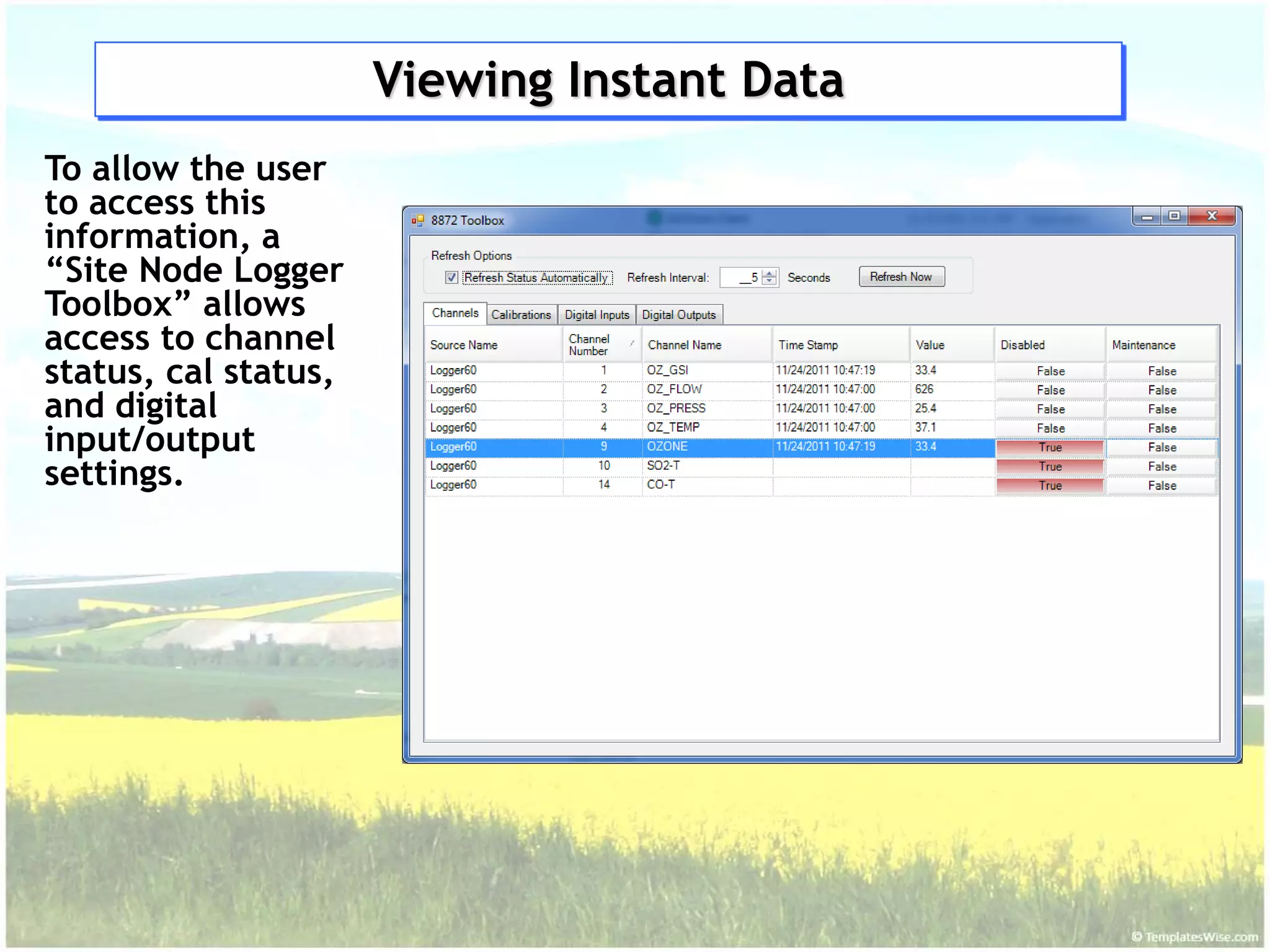This screenshot has height=952, width=1270.
Task: Click the 8872 Toolbox title bar icon
Action: 417,221
